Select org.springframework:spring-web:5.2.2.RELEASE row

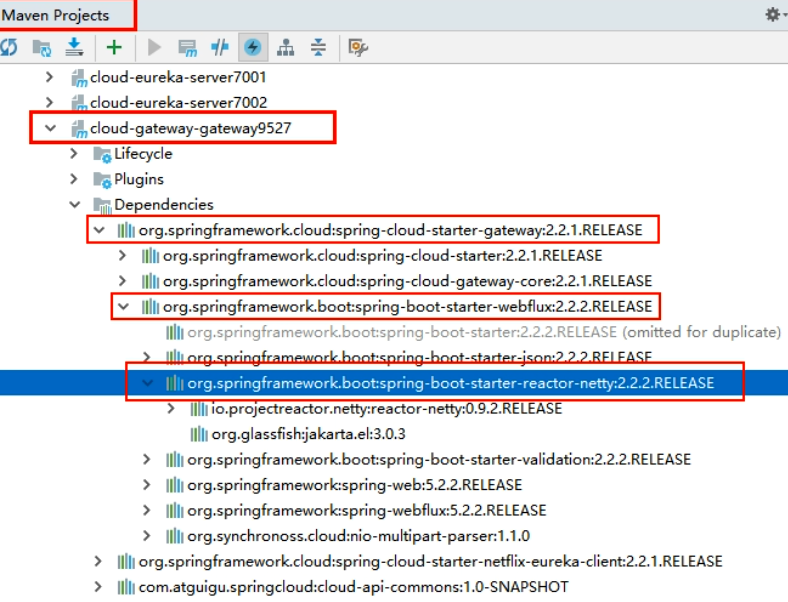coord(355,485)
